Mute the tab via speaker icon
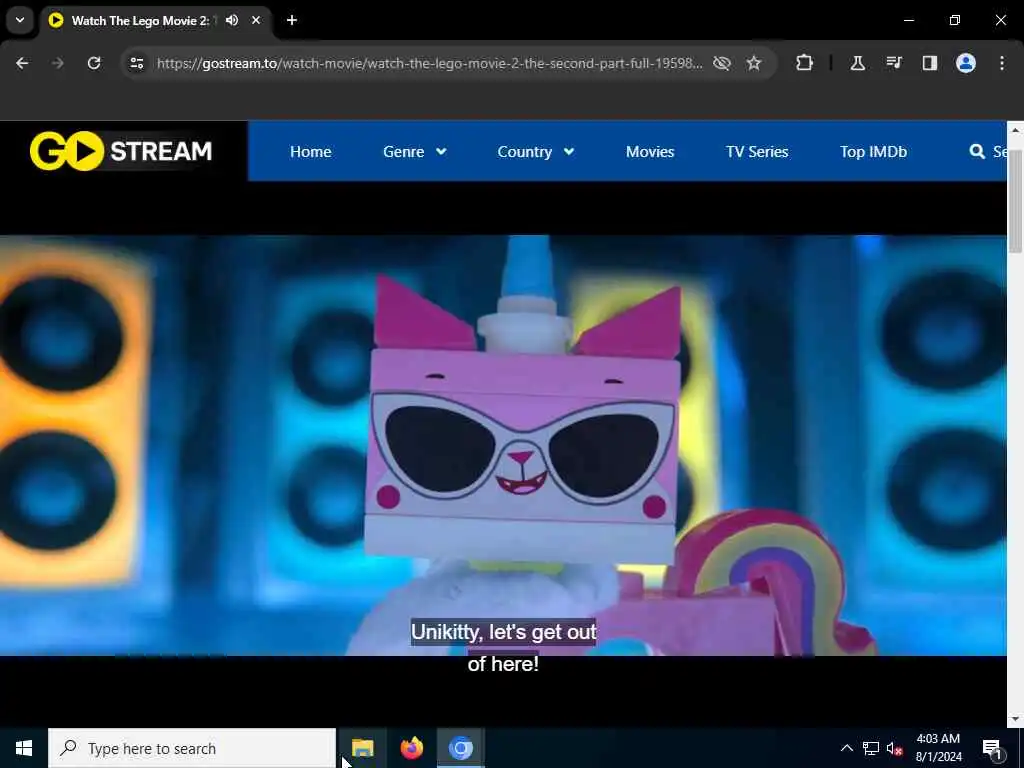Viewport: 1024px width, 768px height. [x=232, y=20]
